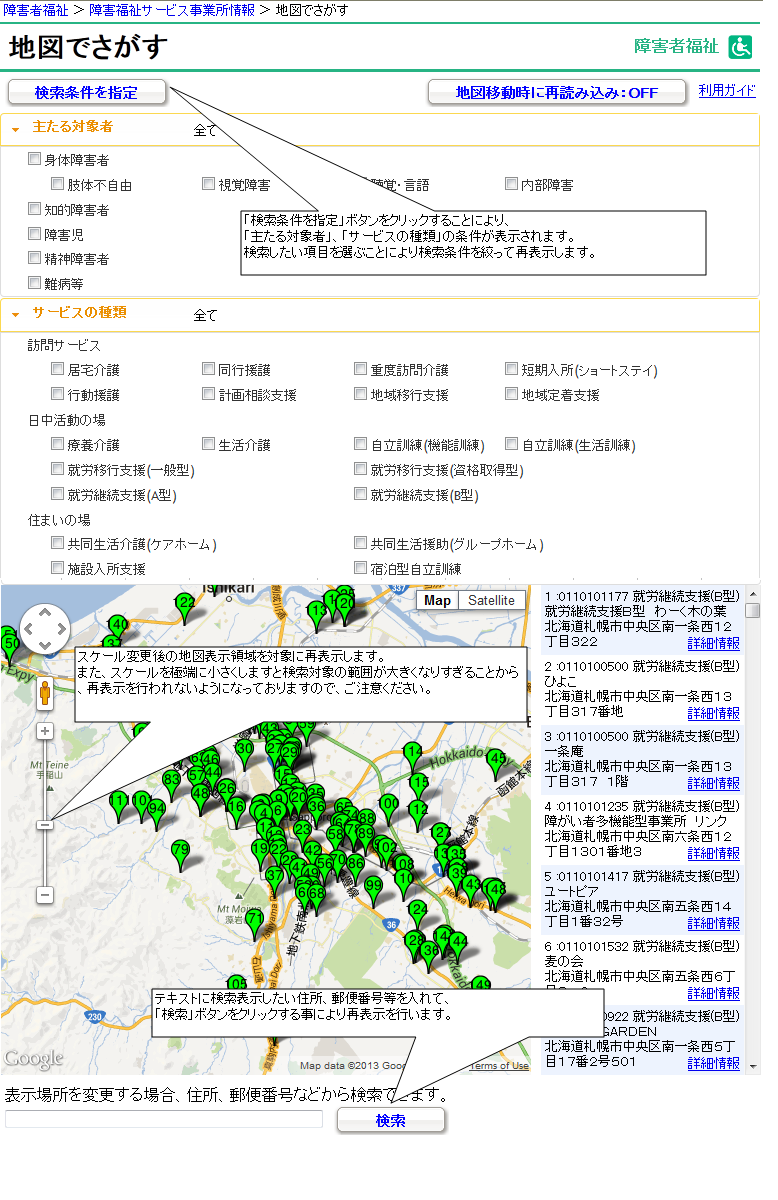Image resolution: width=778 pixels, height=1200 pixels.
Task: Open 詳細情報 for ひよこ
Action: coord(713,713)
